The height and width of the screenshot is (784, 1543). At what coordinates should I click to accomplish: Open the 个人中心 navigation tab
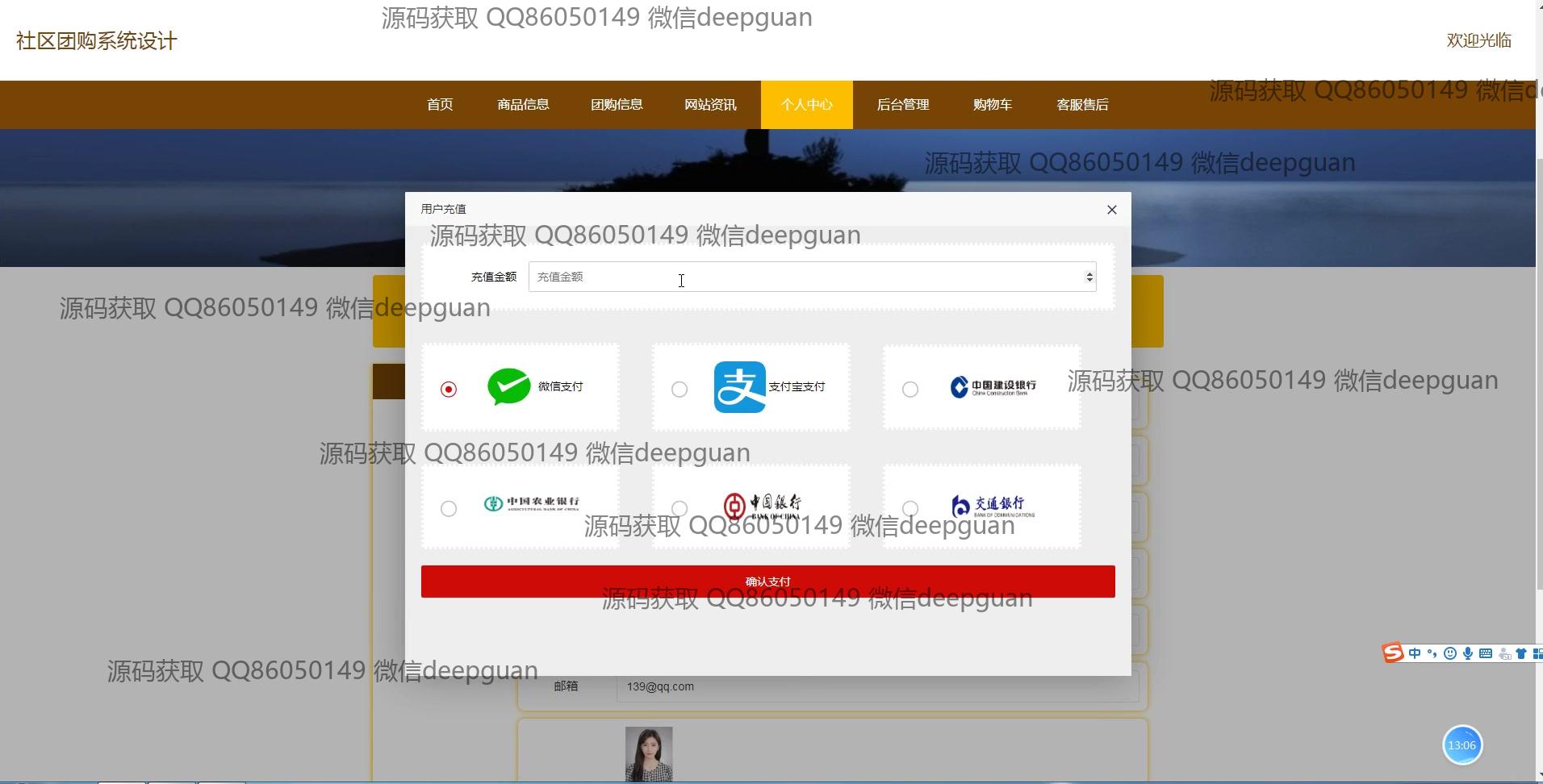[x=806, y=105]
